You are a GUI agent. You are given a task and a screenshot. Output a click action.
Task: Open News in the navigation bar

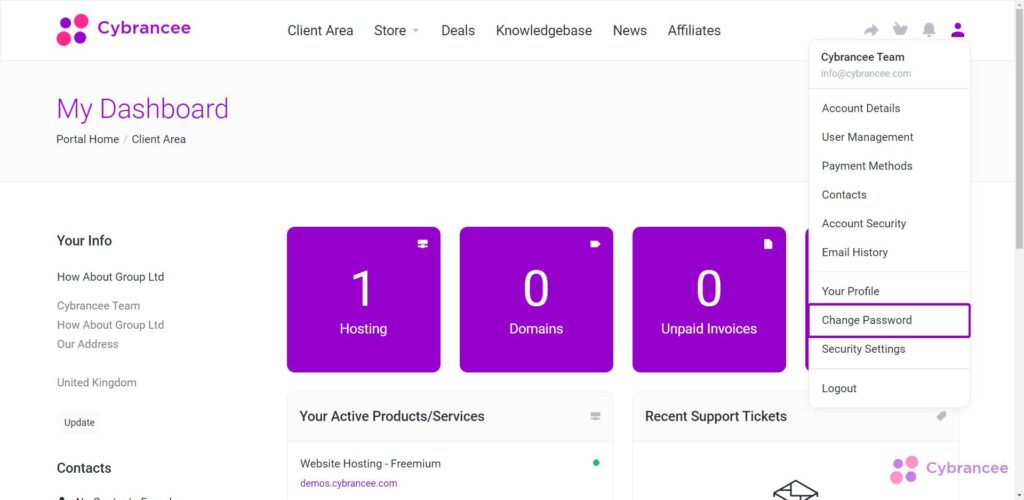point(630,31)
